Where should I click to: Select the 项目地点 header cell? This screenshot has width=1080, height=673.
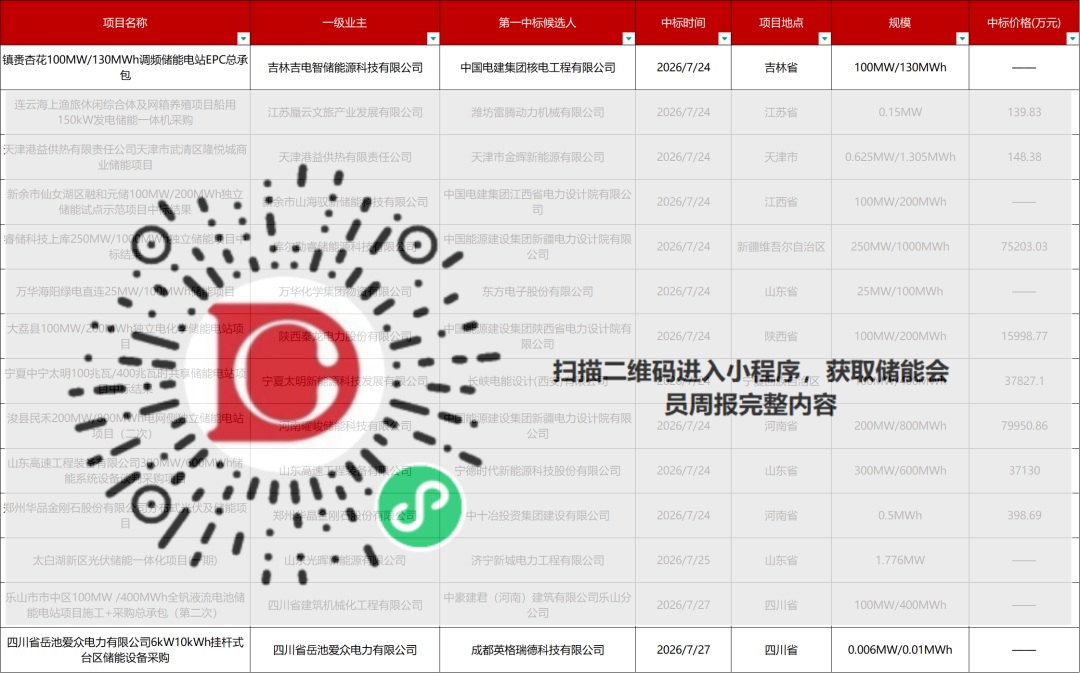[x=781, y=23]
